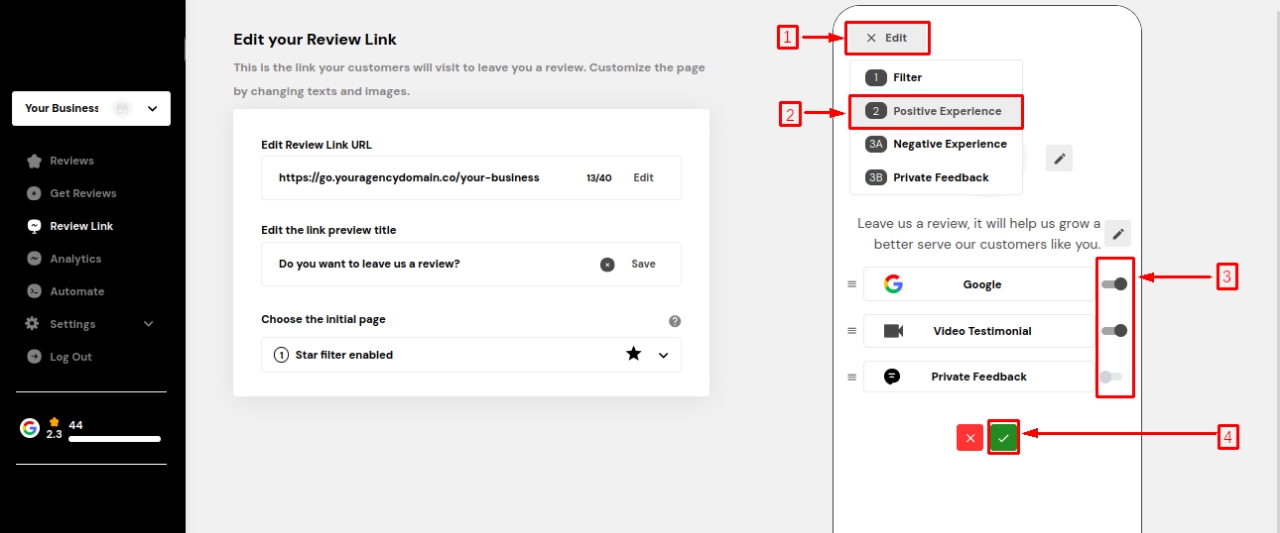The width and height of the screenshot is (1280, 533).
Task: Expand the Settings submenu in sidebar
Action: tap(149, 324)
